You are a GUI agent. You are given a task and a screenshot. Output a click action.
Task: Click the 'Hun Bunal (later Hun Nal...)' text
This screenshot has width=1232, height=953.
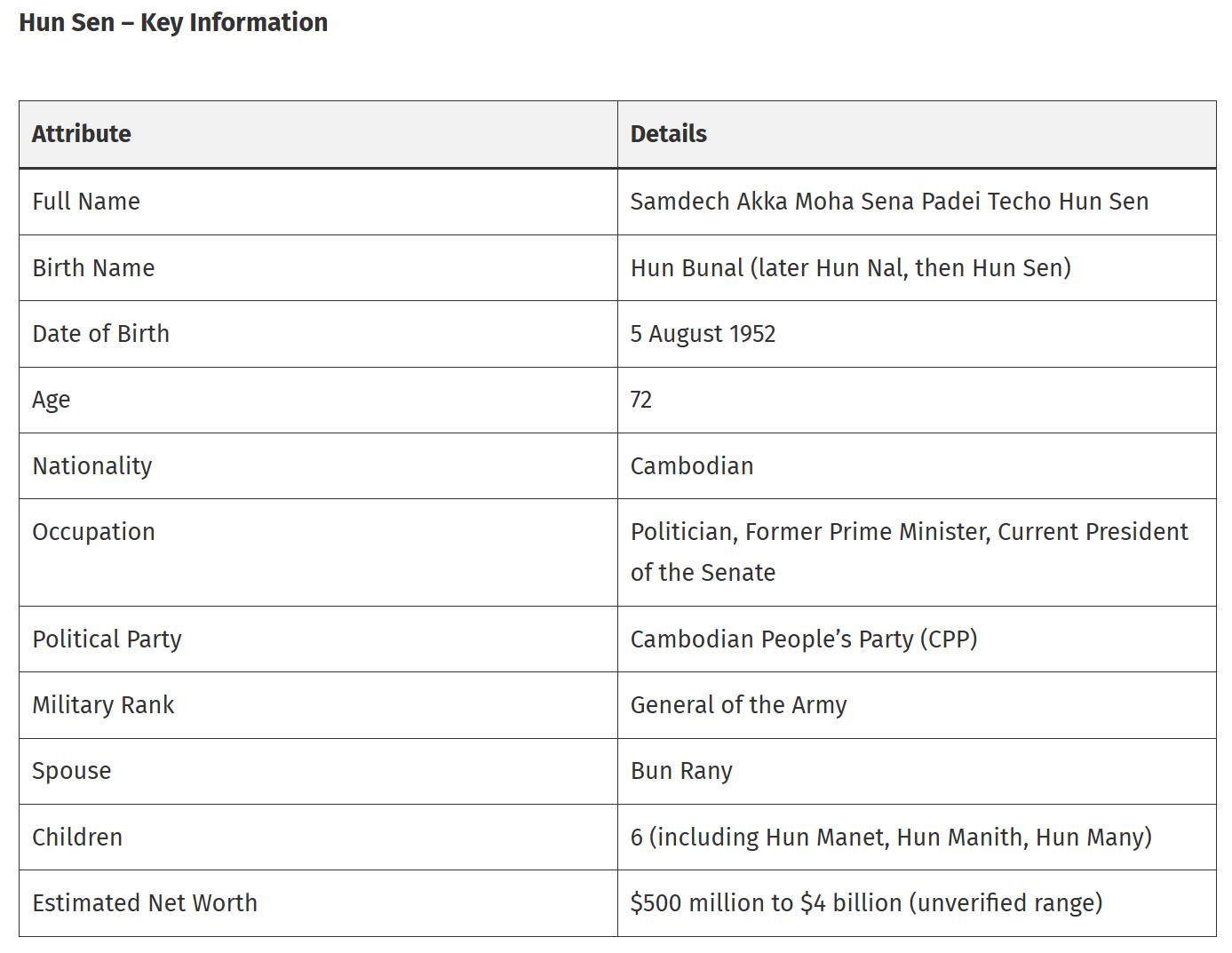tap(850, 268)
